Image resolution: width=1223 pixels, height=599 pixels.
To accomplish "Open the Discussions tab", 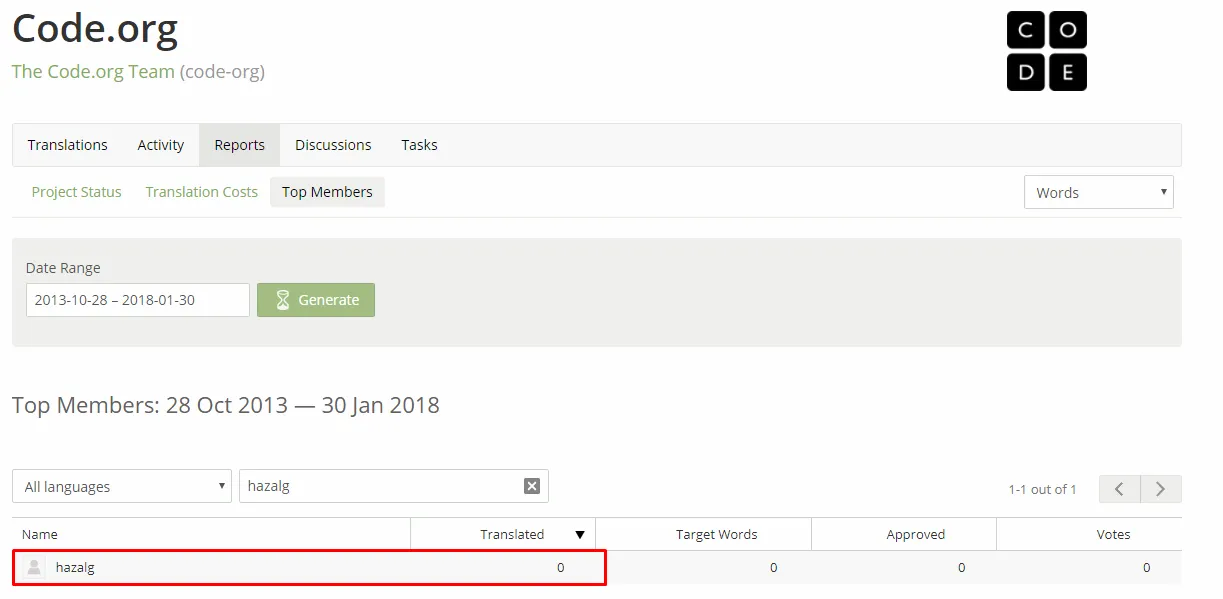I will 333,145.
